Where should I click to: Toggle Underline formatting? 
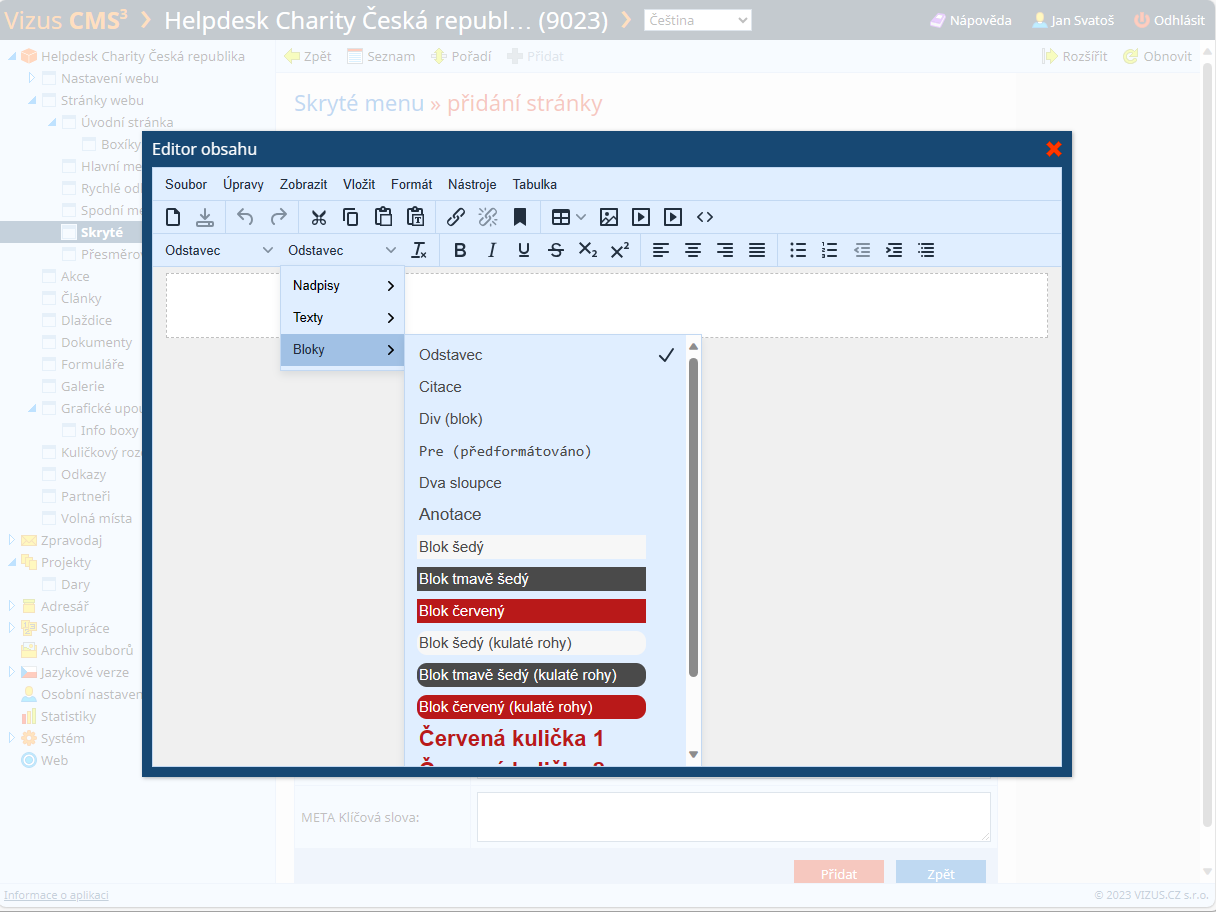pos(524,250)
